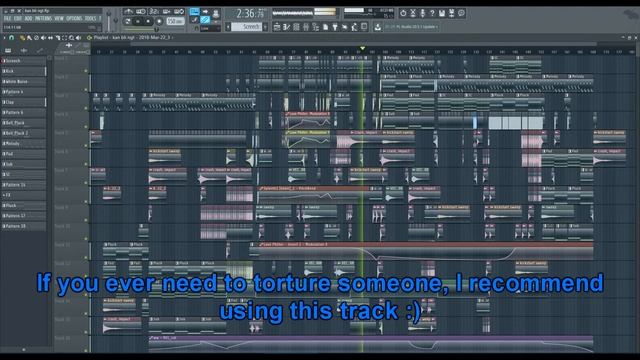Click the undo history icon
Viewport: 640px width, 360px height.
(x=403, y=13)
